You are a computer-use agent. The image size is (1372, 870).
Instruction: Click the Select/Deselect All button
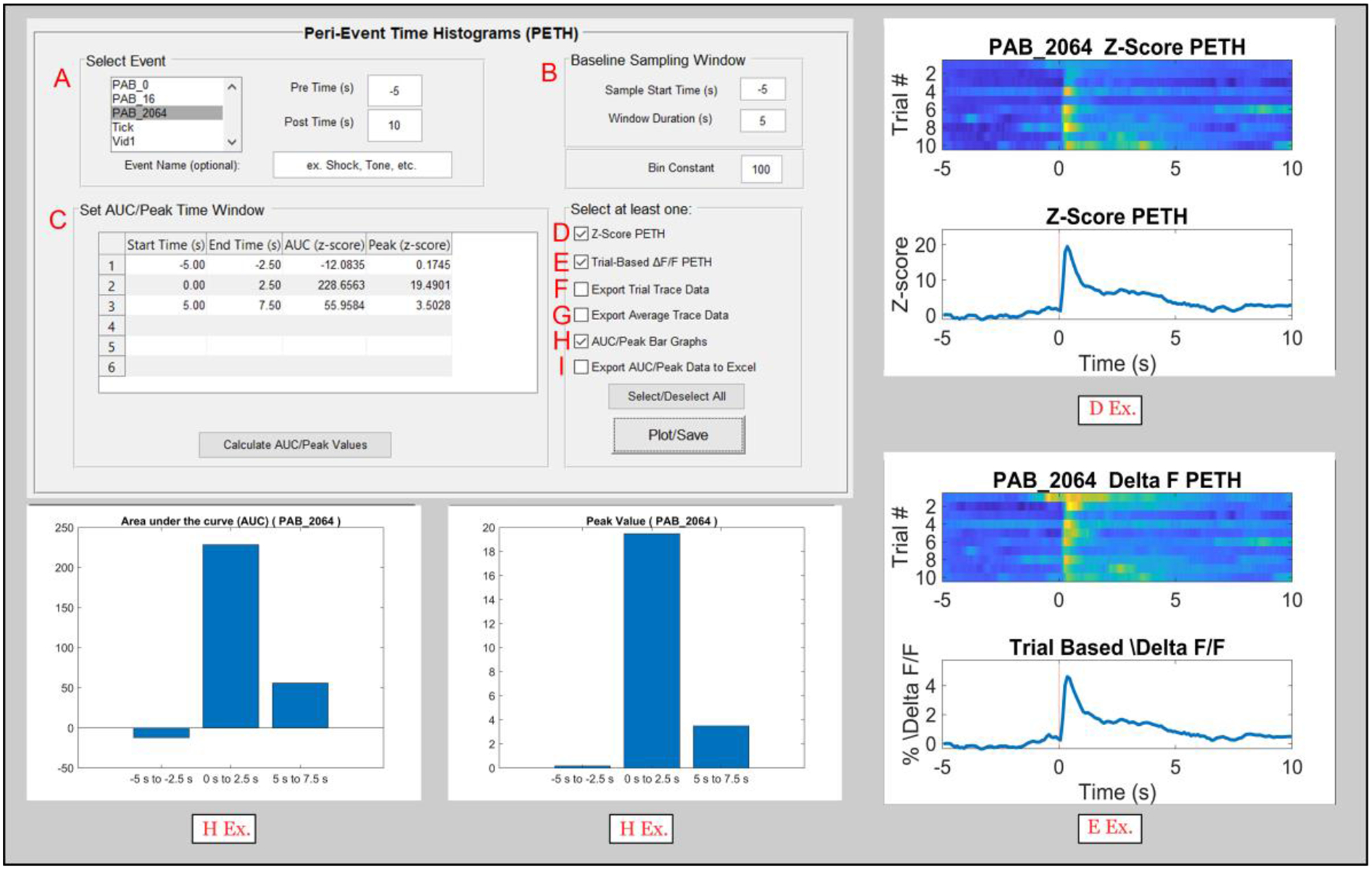(676, 396)
